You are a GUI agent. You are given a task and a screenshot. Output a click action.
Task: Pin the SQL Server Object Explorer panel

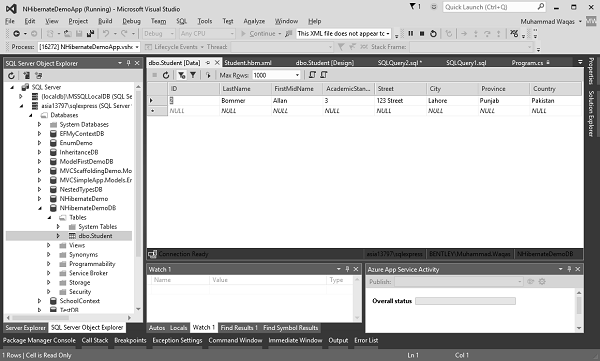129,63
